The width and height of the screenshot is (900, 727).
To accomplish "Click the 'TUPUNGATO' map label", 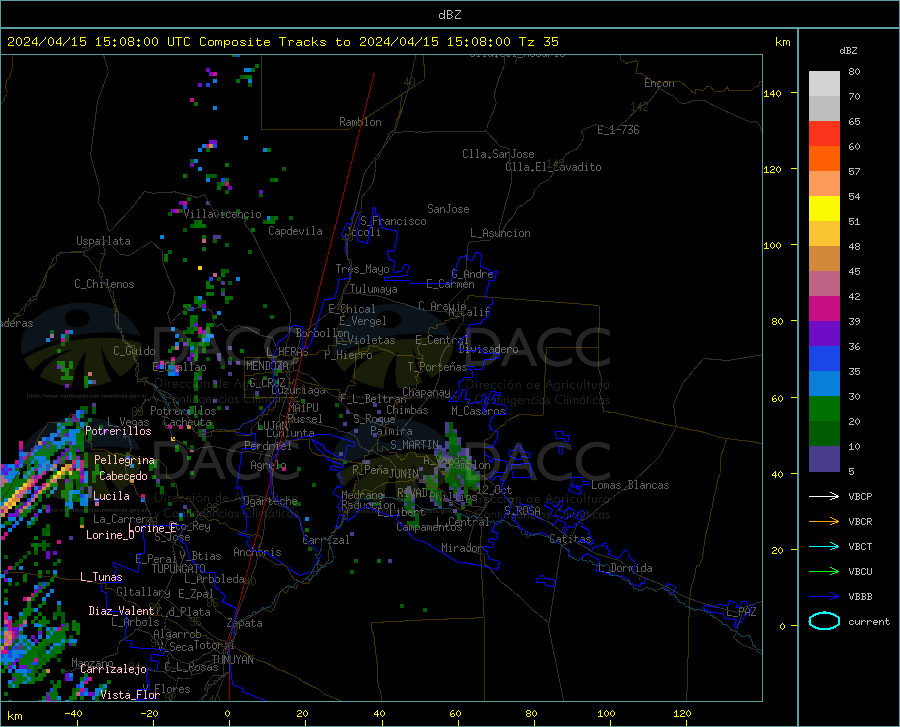I will coord(179,569).
